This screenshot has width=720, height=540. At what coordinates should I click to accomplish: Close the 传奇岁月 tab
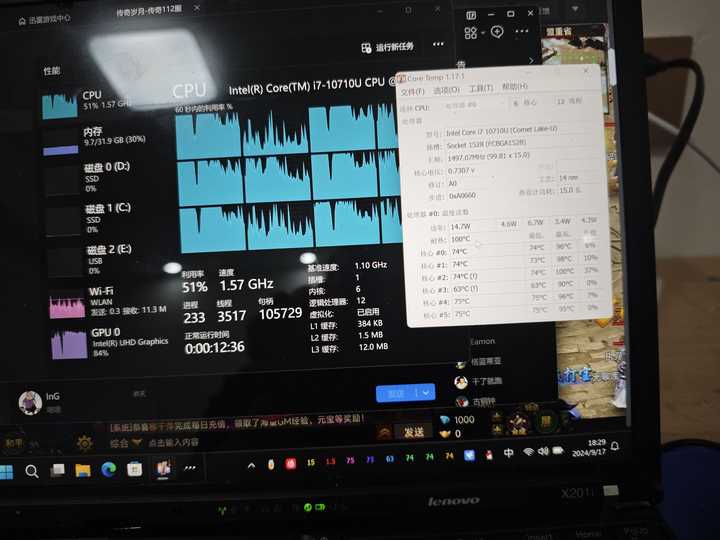pyautogui.click(x=197, y=8)
